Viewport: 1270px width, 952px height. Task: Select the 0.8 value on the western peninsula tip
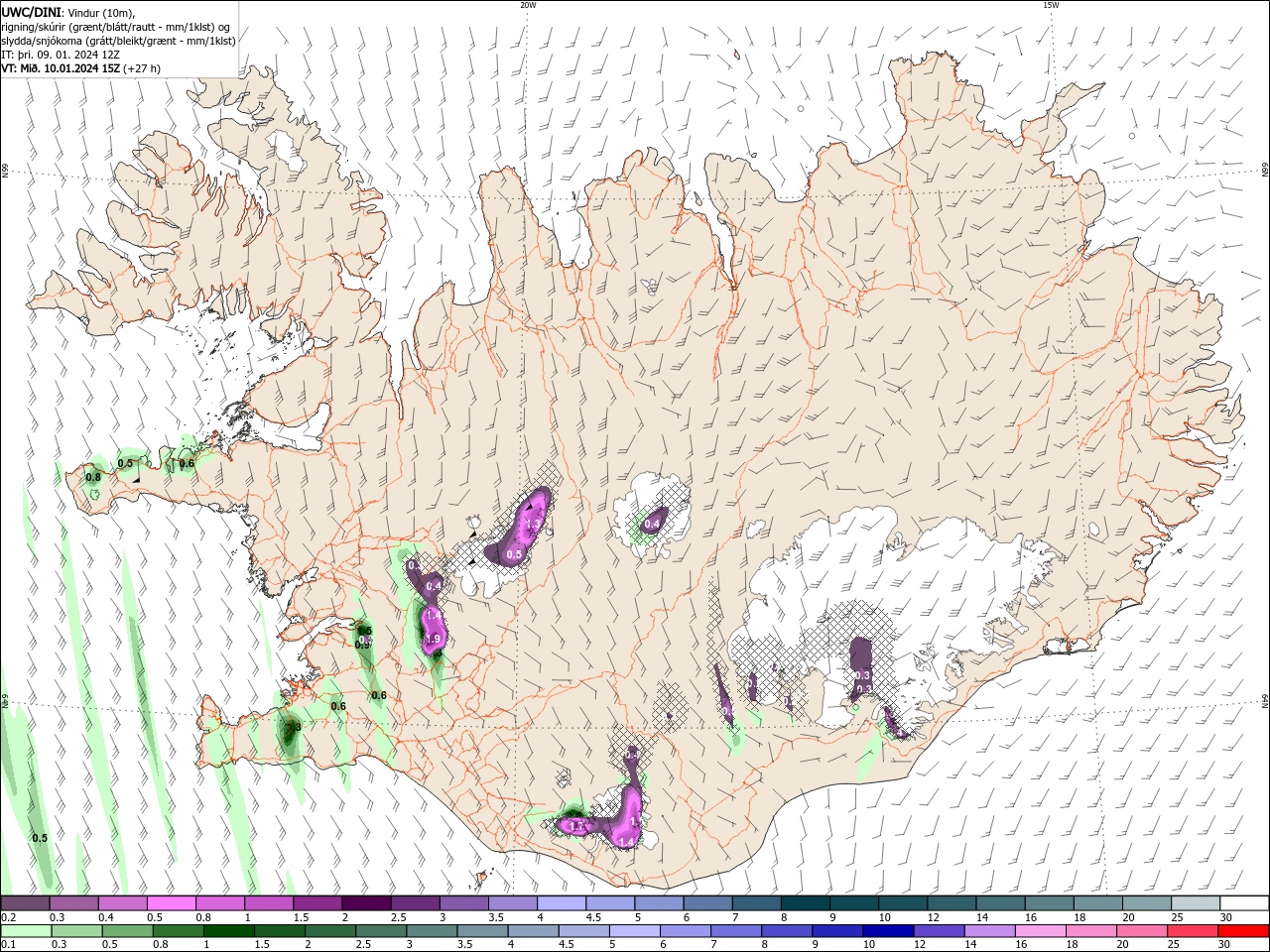(93, 477)
